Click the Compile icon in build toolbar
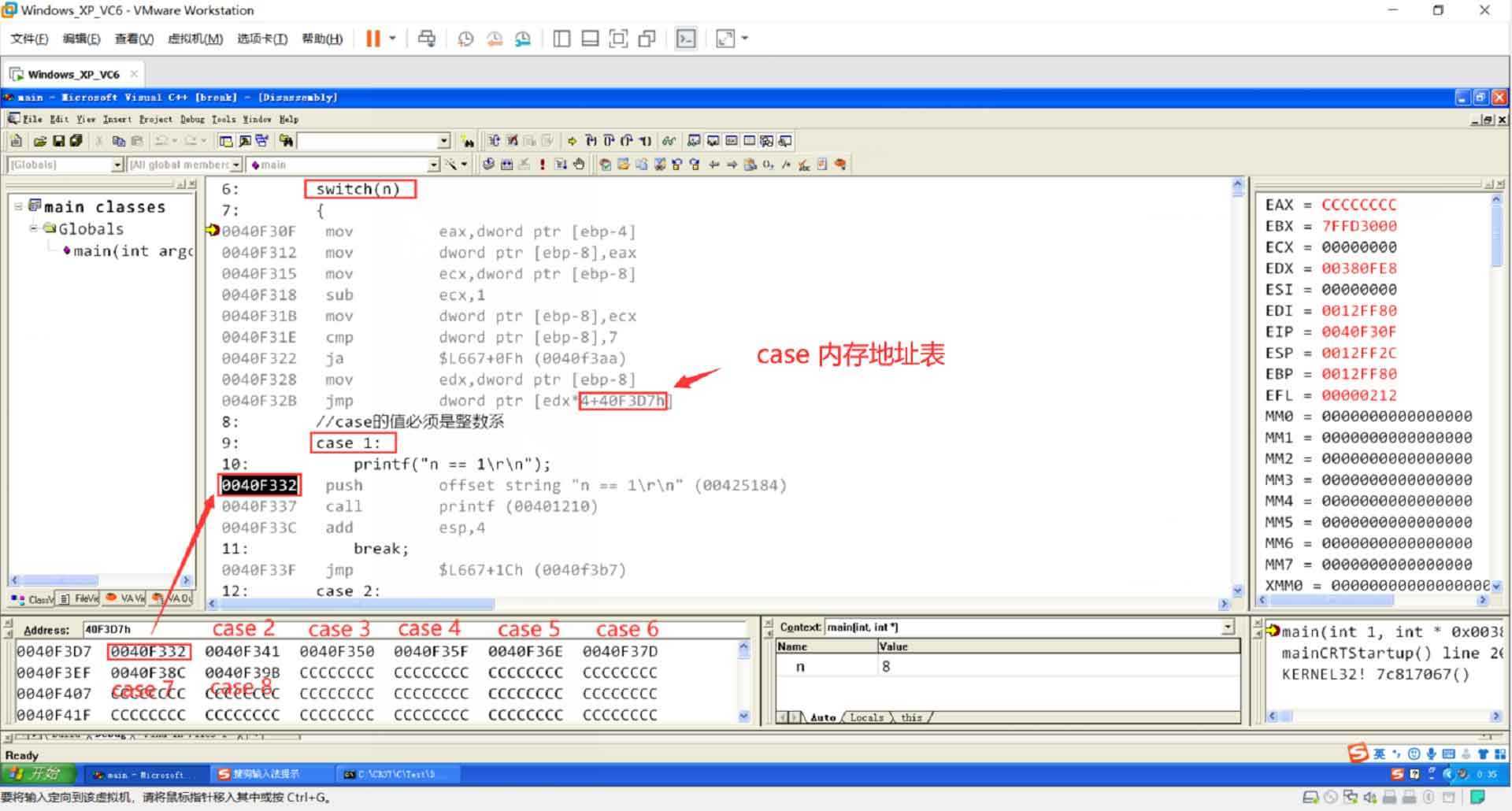1512x811 pixels. (x=488, y=165)
